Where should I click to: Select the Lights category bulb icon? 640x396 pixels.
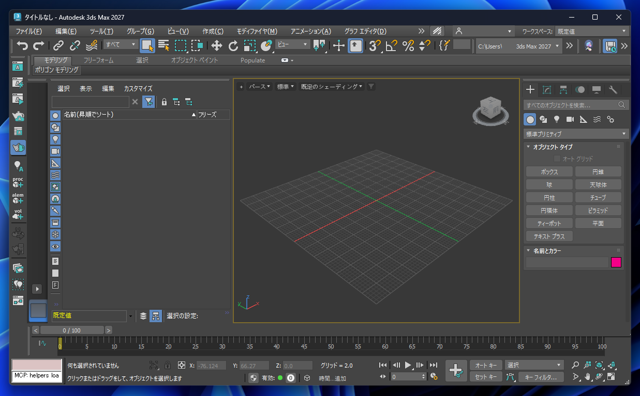point(556,120)
